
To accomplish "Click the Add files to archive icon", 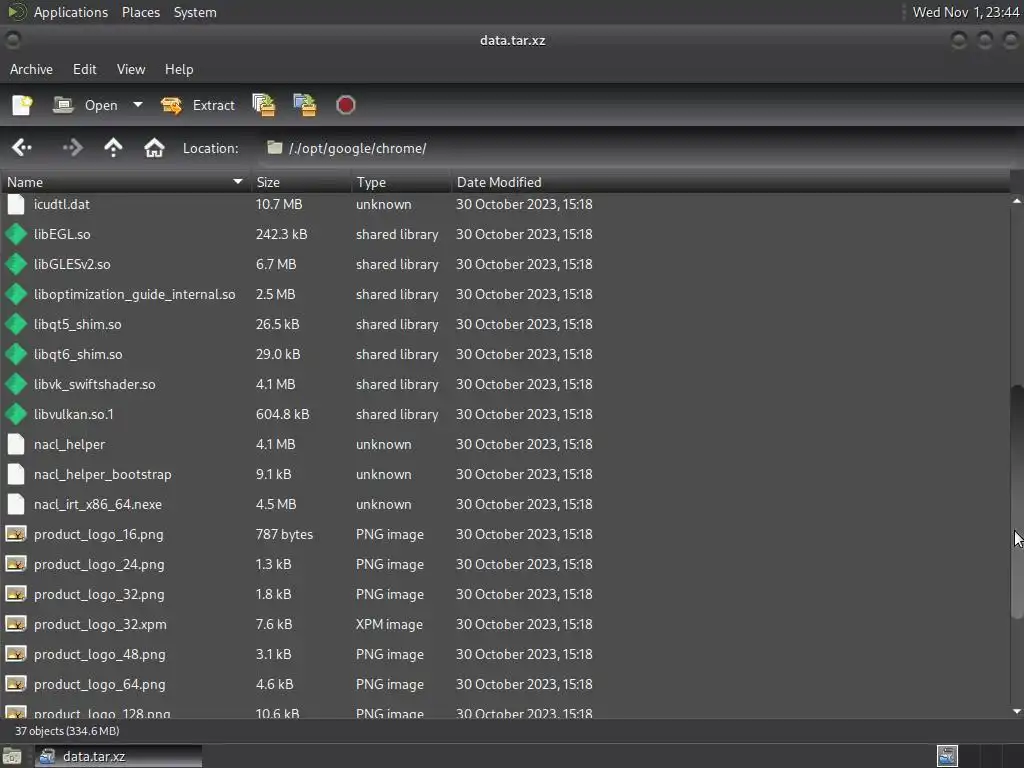I will 264,105.
